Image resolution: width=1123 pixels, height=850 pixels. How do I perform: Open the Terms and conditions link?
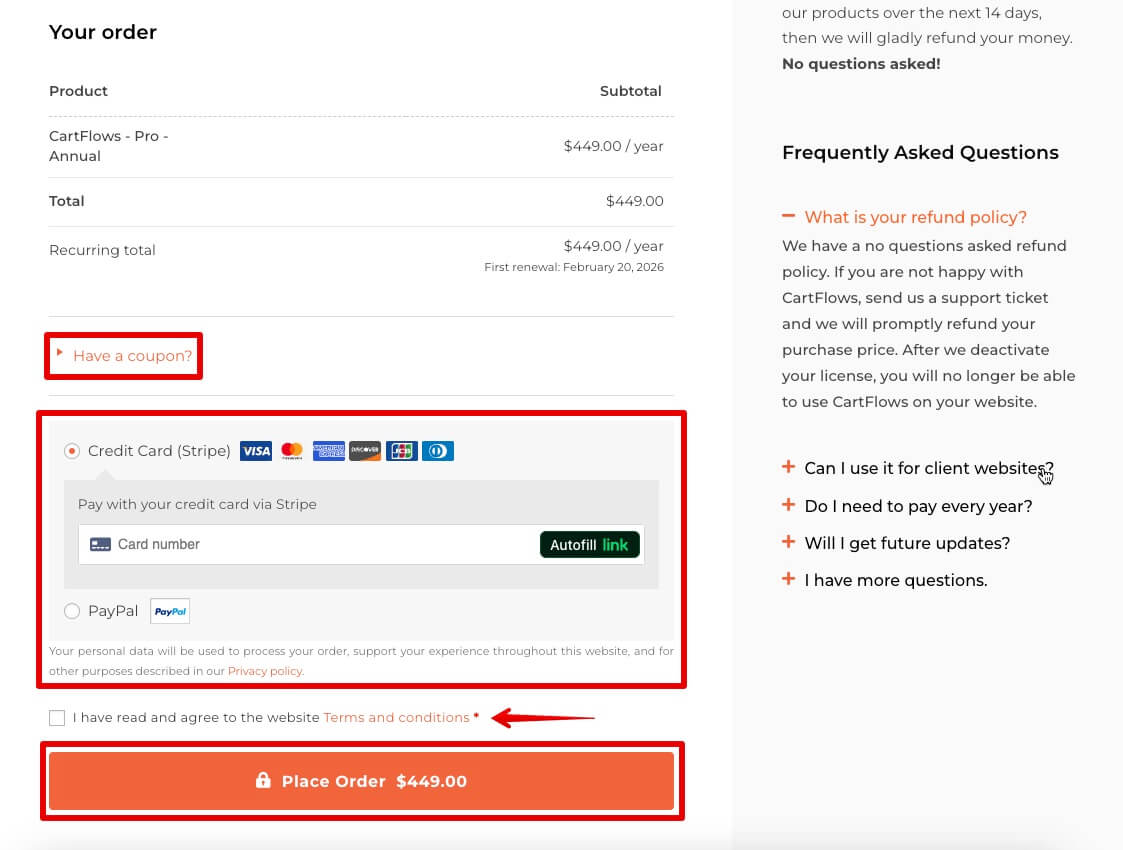click(x=396, y=718)
